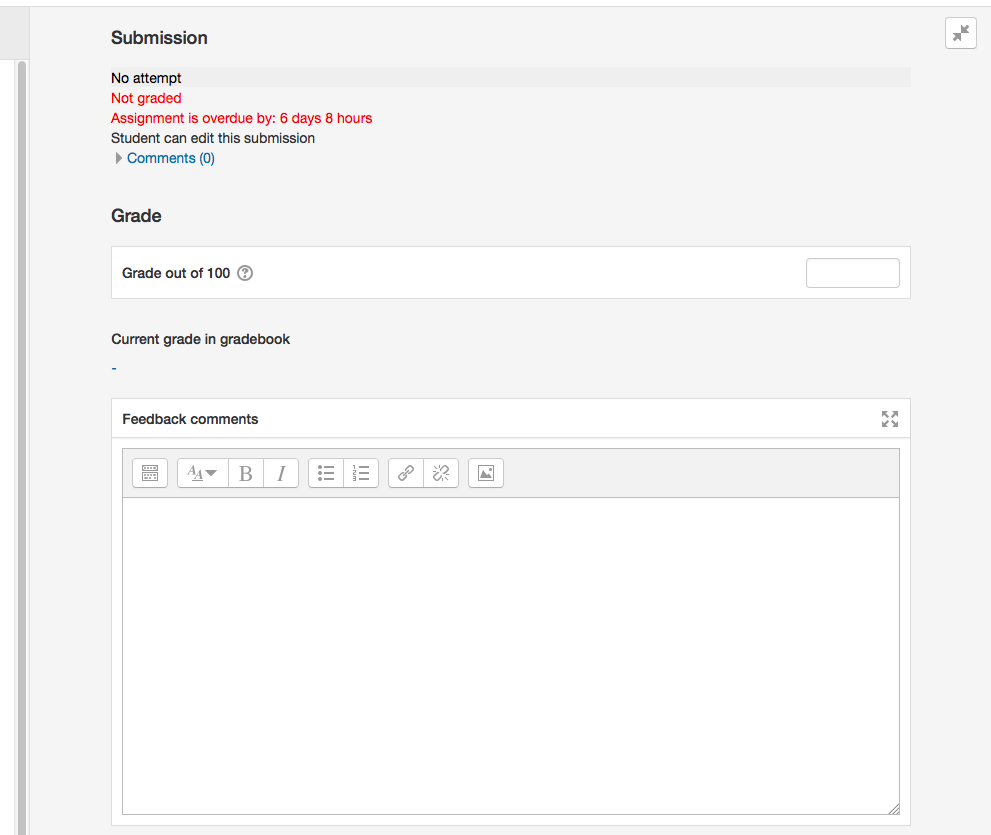Show more editor buttons in the toolbar
Image resolution: width=991 pixels, height=835 pixels.
point(150,473)
